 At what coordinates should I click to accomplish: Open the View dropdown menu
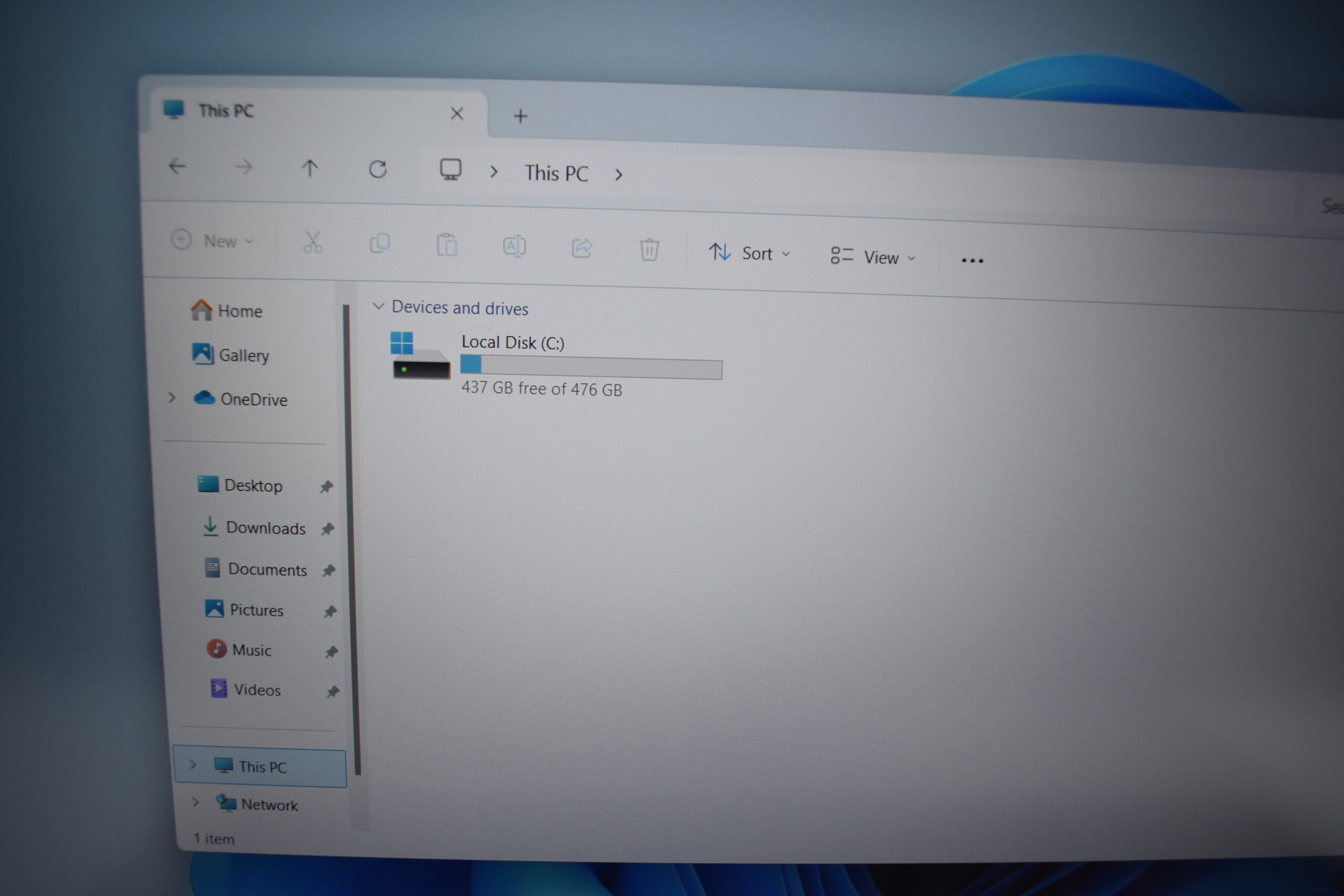(x=873, y=257)
